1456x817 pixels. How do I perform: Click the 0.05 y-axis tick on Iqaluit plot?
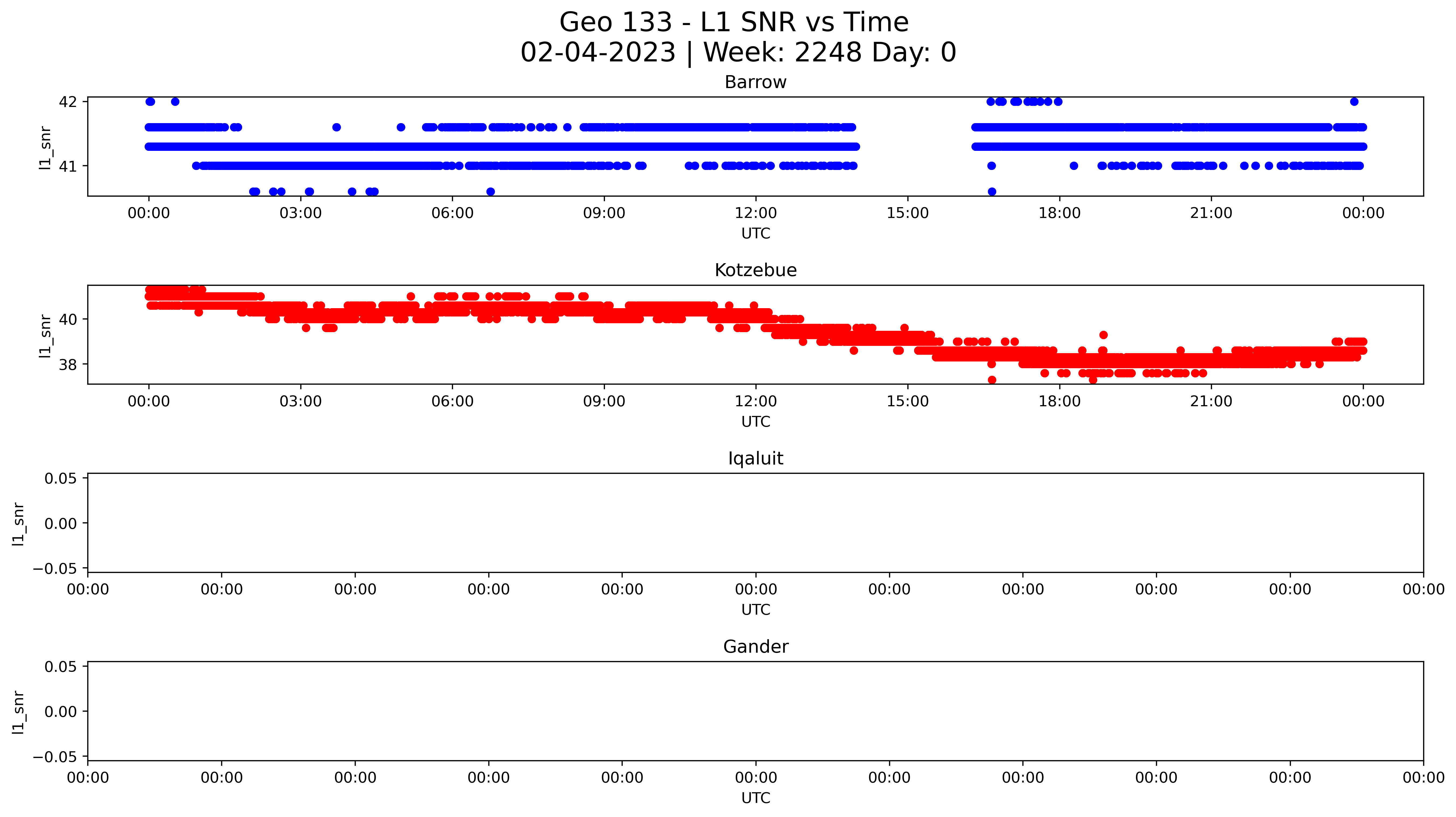[61, 478]
